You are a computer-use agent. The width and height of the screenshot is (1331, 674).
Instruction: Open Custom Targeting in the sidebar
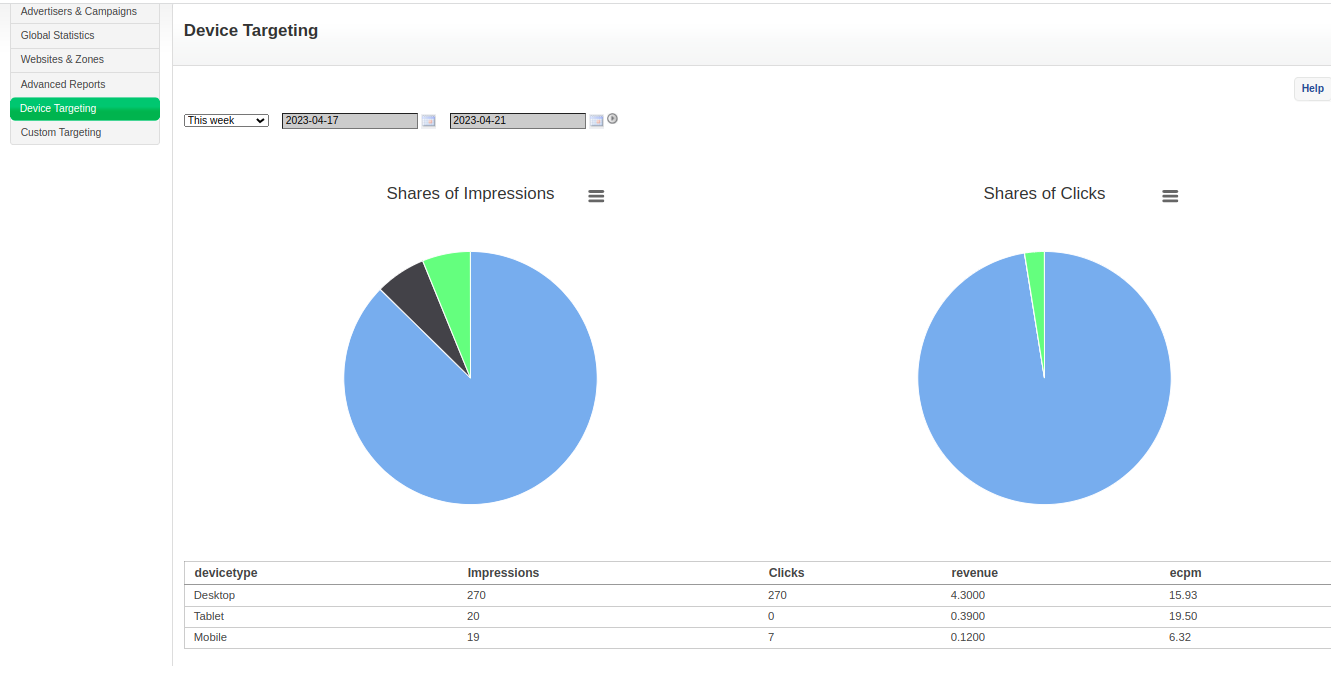[x=61, y=133]
